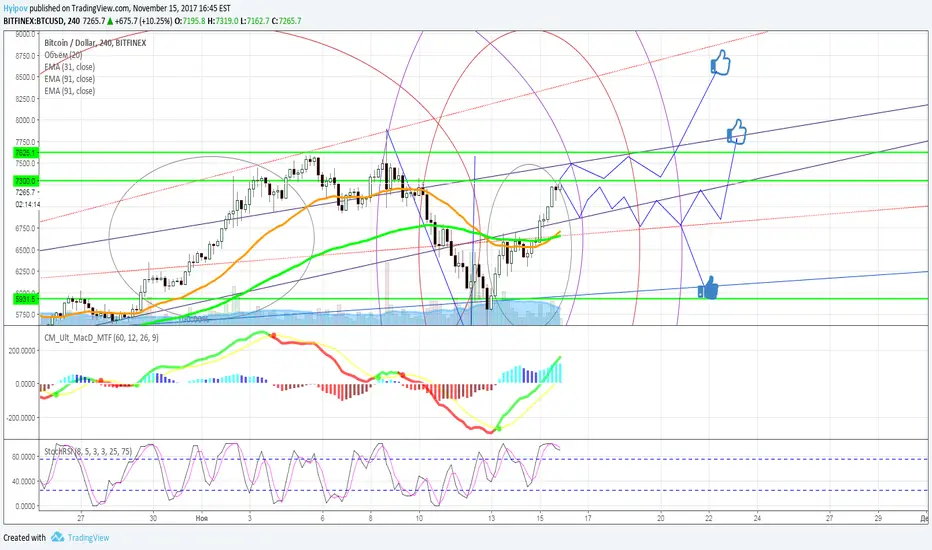
Task: Click the 200.0000 MACD axis label
Action: pos(23,351)
